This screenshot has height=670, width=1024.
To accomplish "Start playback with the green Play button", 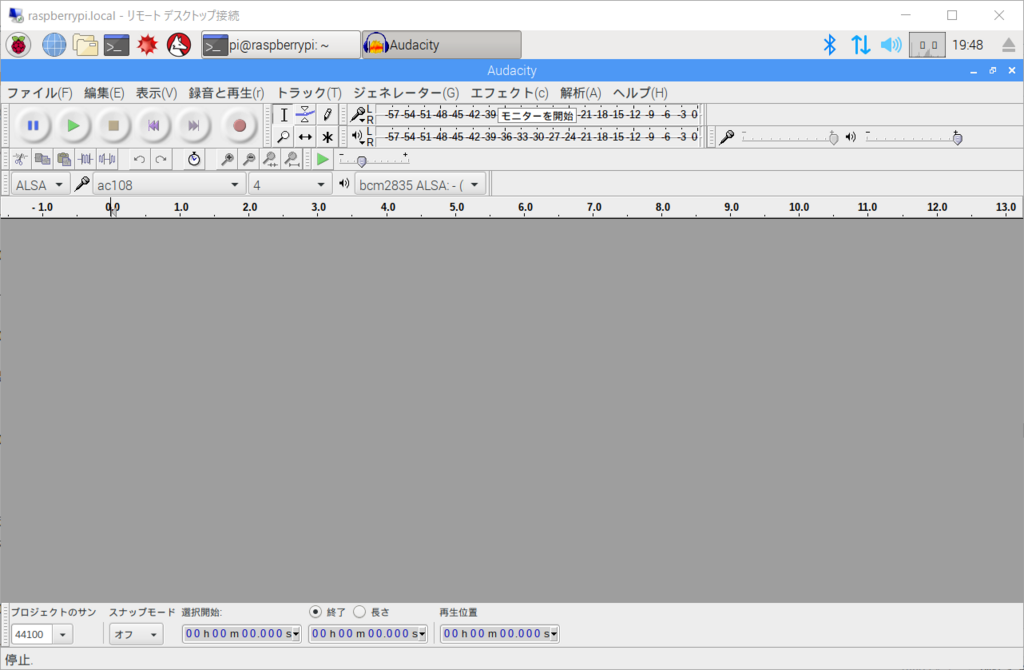I will (x=73, y=125).
